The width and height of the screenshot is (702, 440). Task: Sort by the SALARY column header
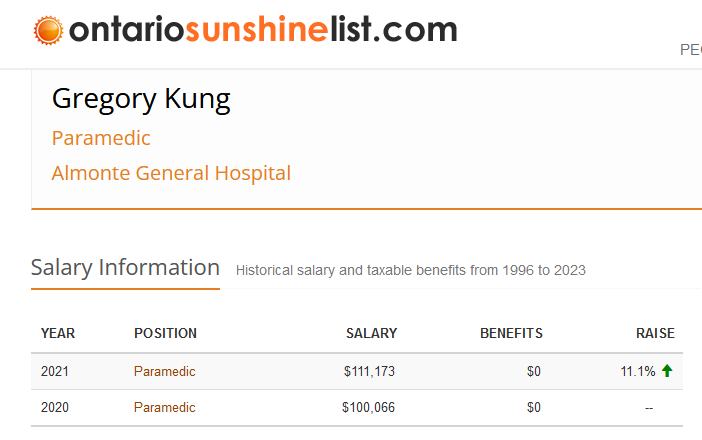371,333
